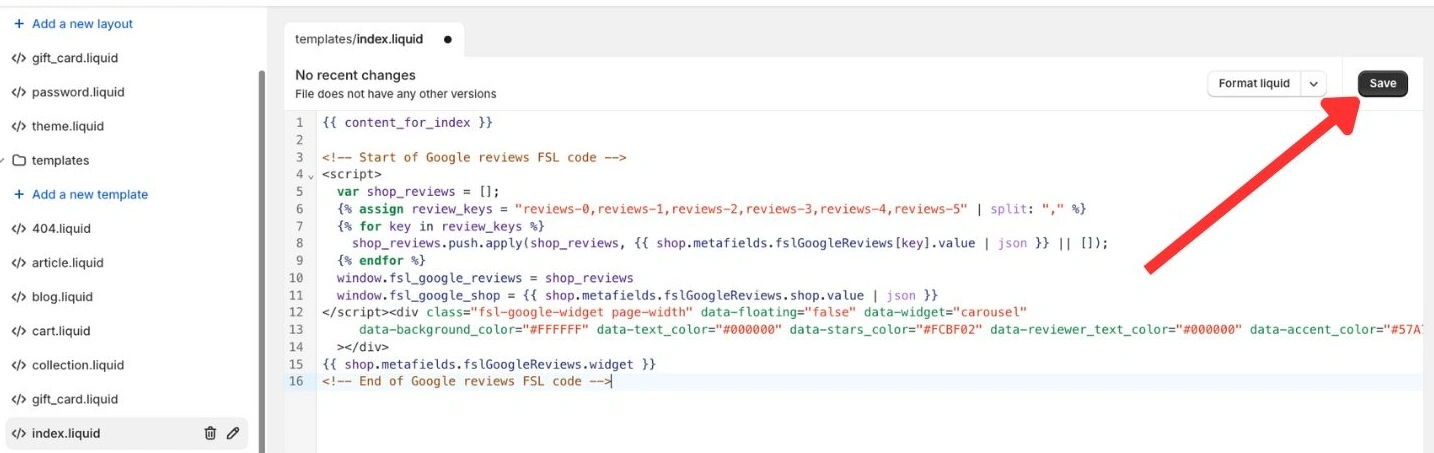The width and height of the screenshot is (1434, 453).
Task: Click the code icon beside blog.liquid
Action: click(19, 297)
